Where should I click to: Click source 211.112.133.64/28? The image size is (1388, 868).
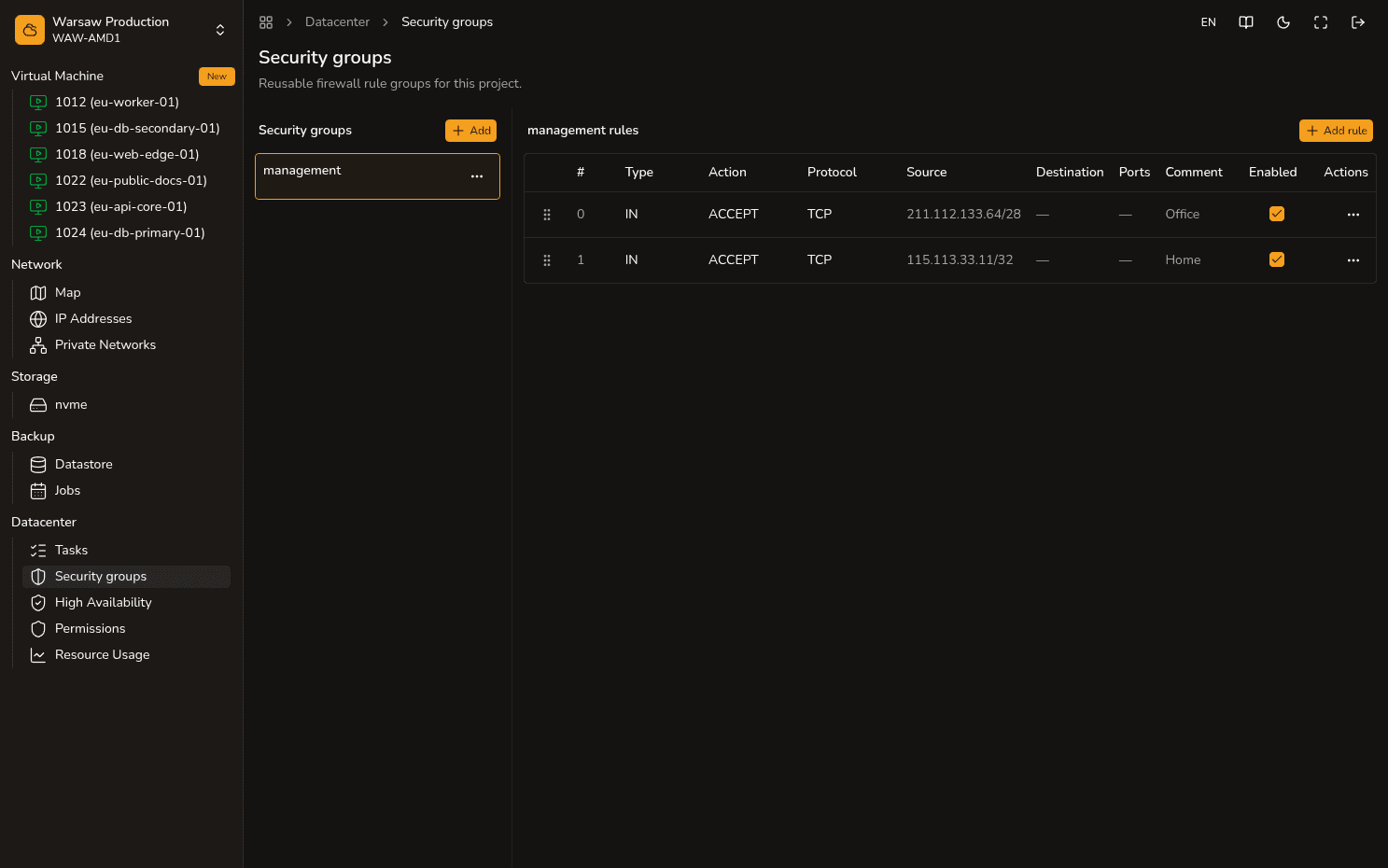(x=963, y=215)
